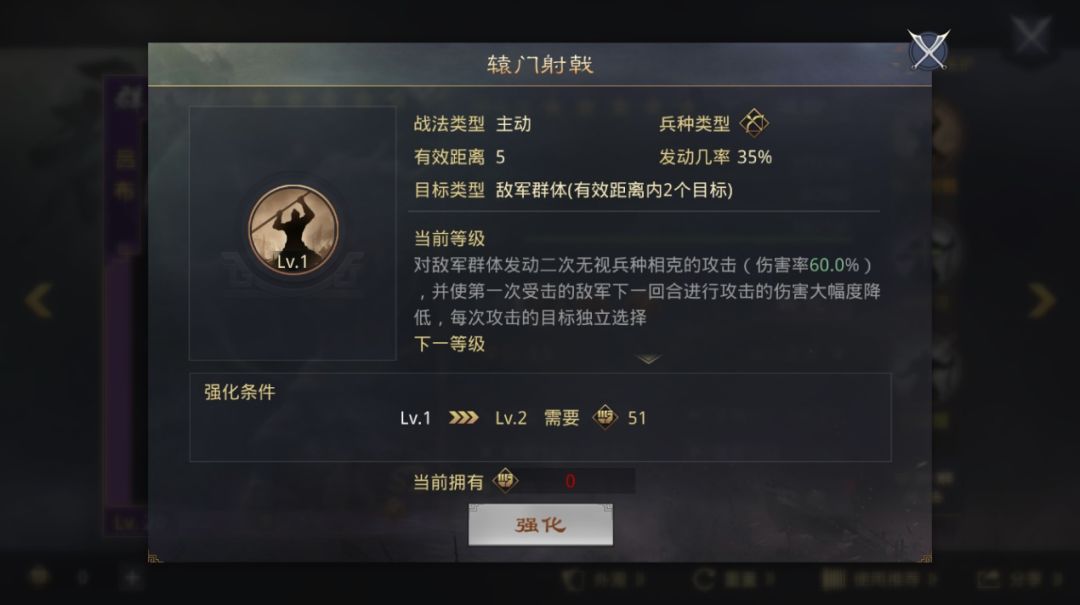The height and width of the screenshot is (605, 1080).
Task: Click the 强化 upgrade button
Action: click(541, 525)
